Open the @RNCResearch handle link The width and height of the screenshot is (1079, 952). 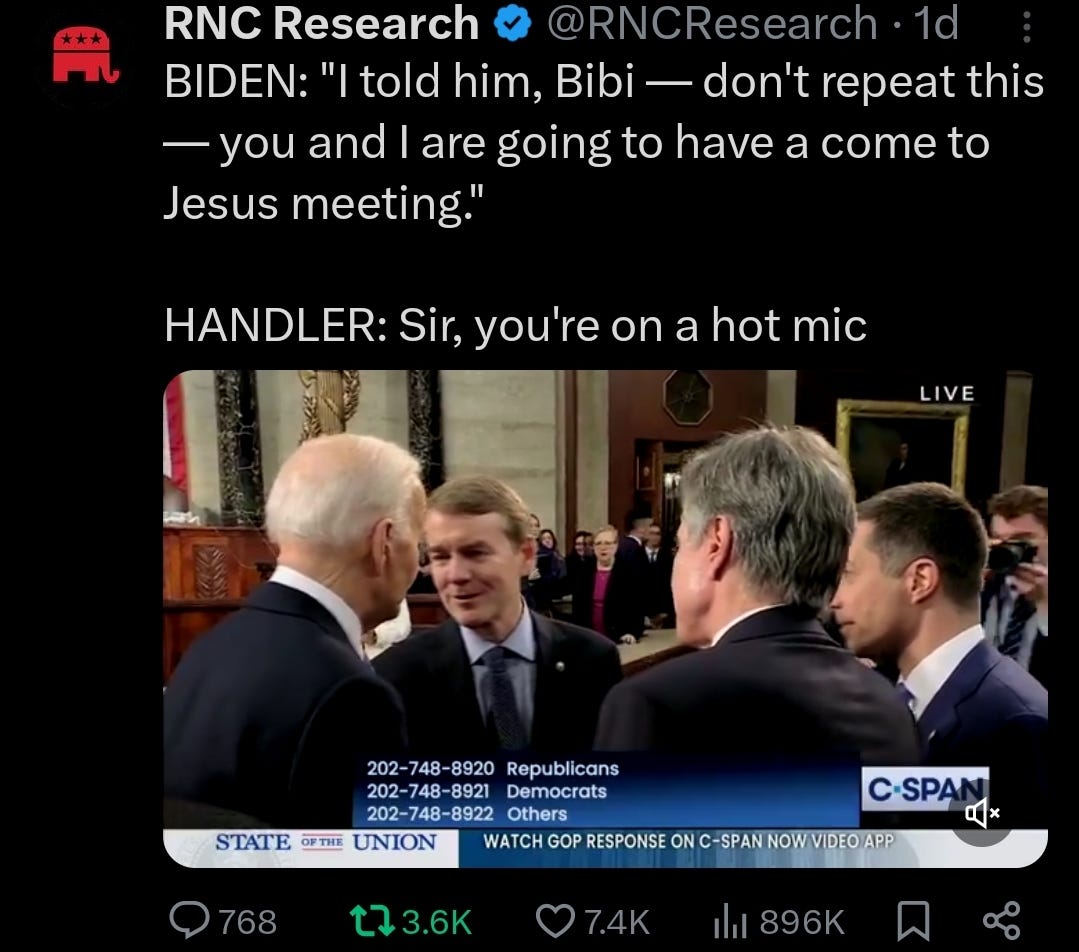coord(712,23)
